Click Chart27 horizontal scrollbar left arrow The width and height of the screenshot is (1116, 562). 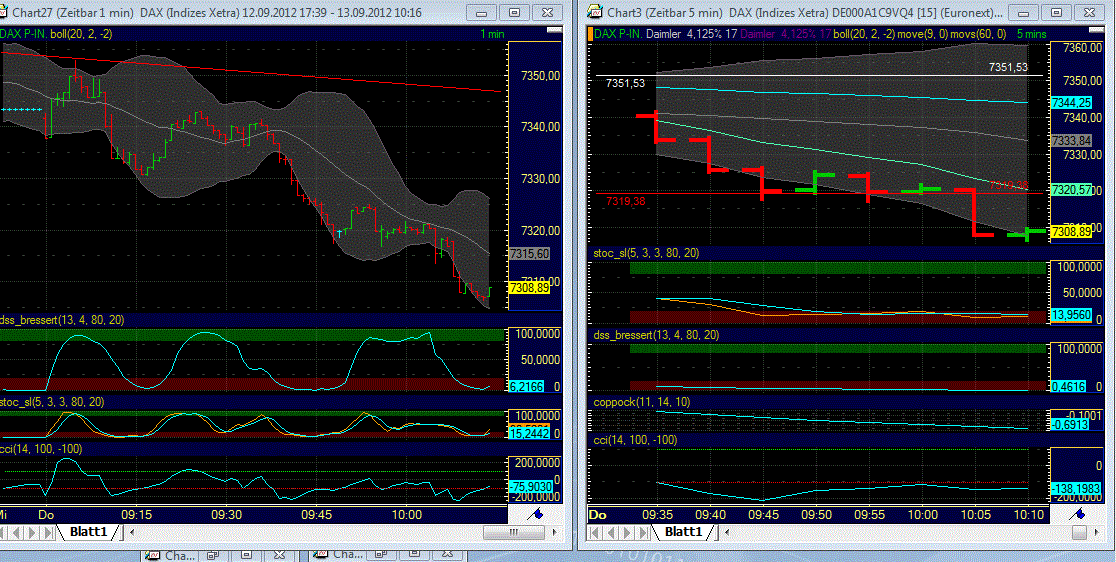pos(131,532)
